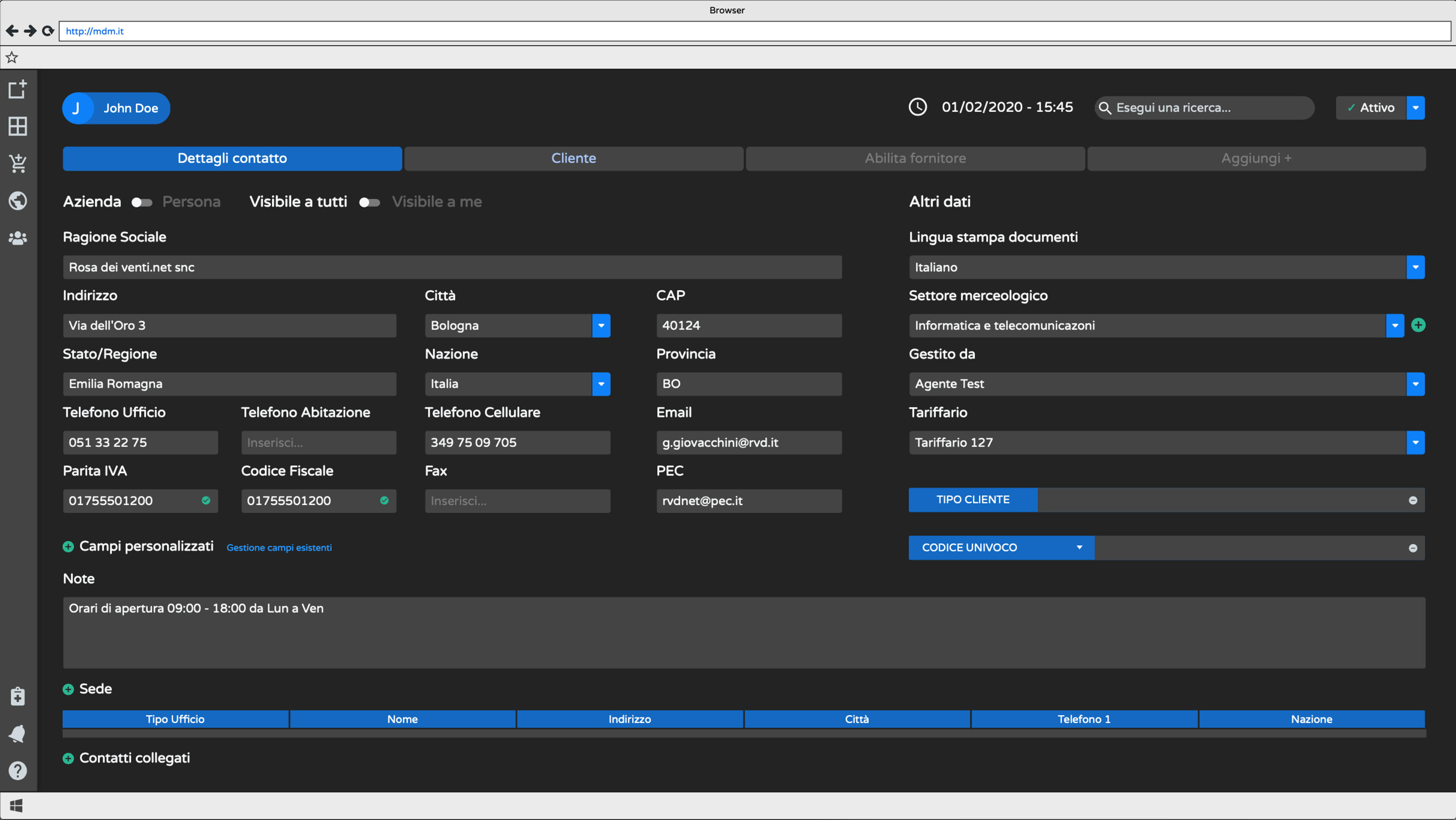Add a new Sede with the green plus
This screenshot has width=1456, height=820.
pyautogui.click(x=68, y=690)
